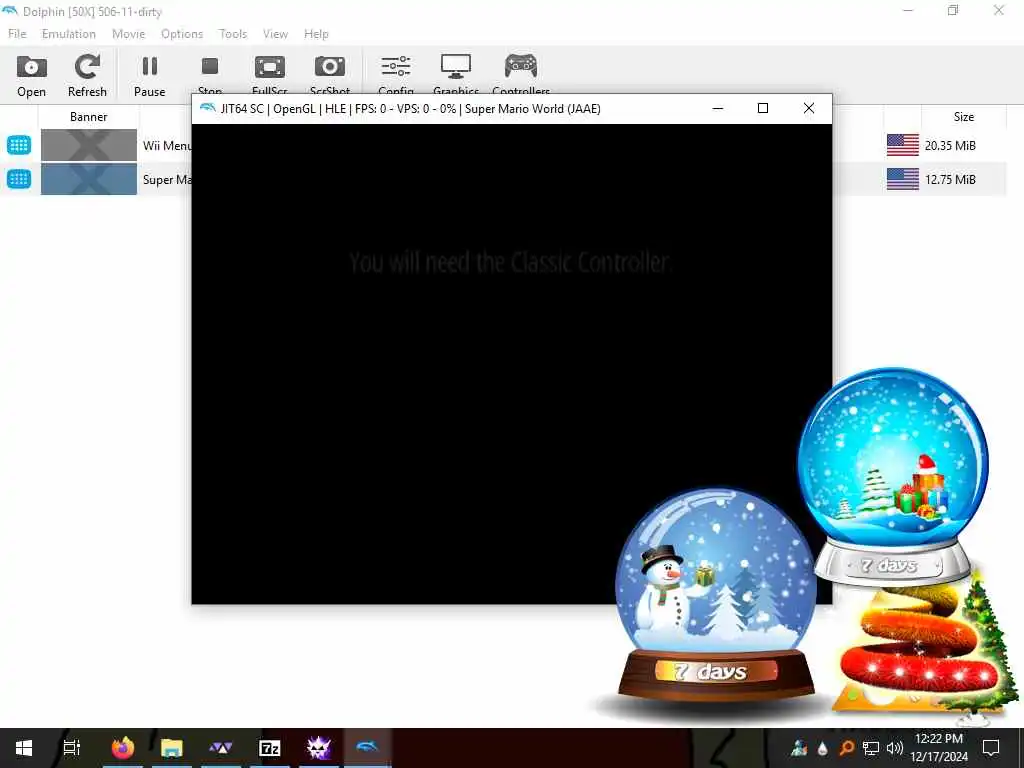Click the game window's dolphin title icon
This screenshot has width=1024, height=768.
(x=208, y=108)
